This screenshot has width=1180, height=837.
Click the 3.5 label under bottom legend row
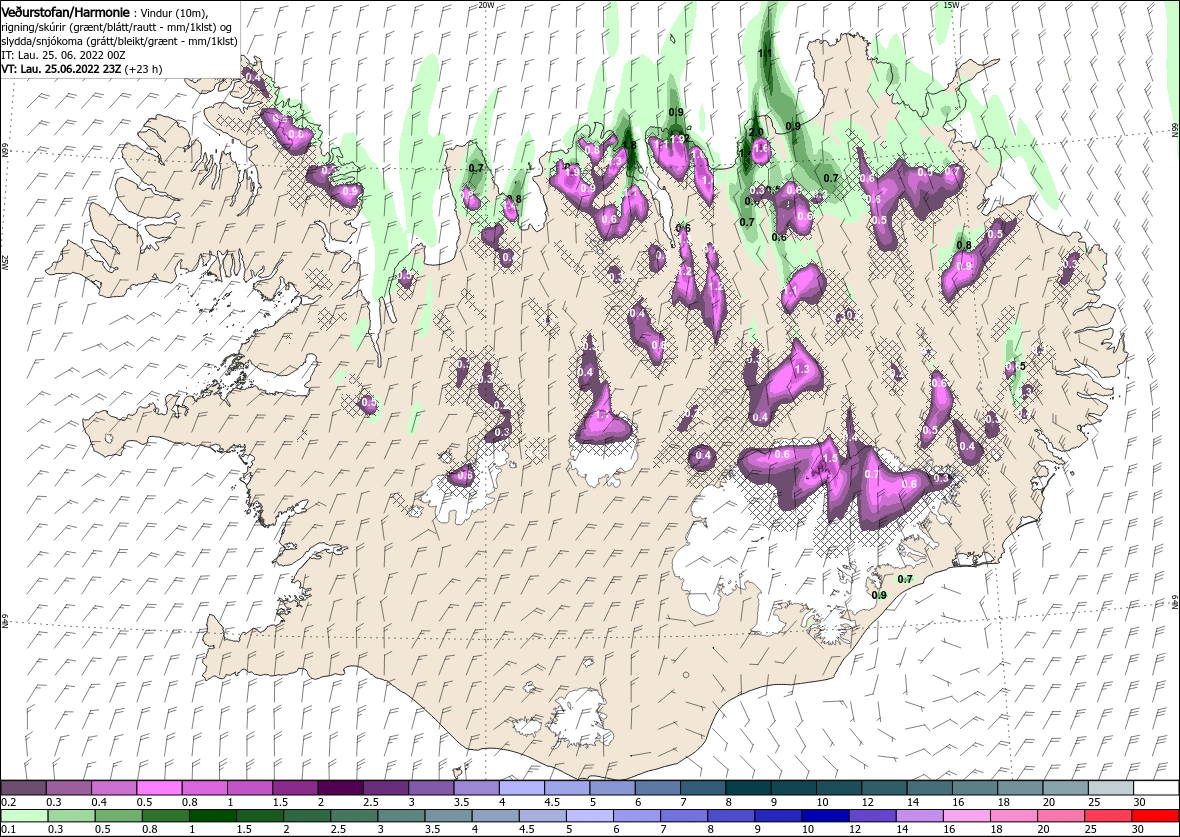point(432,829)
